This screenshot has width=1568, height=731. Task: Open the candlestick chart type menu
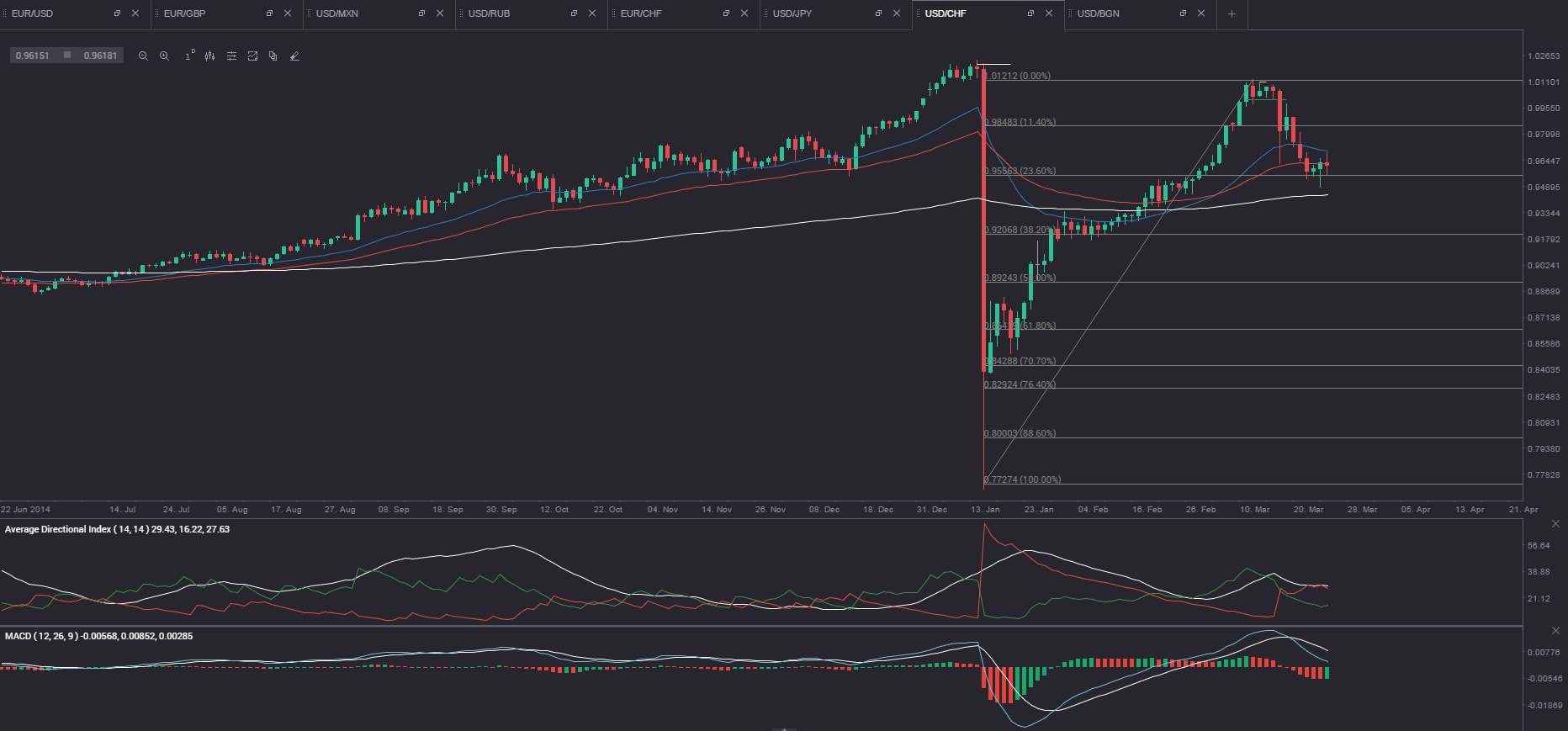pyautogui.click(x=209, y=56)
